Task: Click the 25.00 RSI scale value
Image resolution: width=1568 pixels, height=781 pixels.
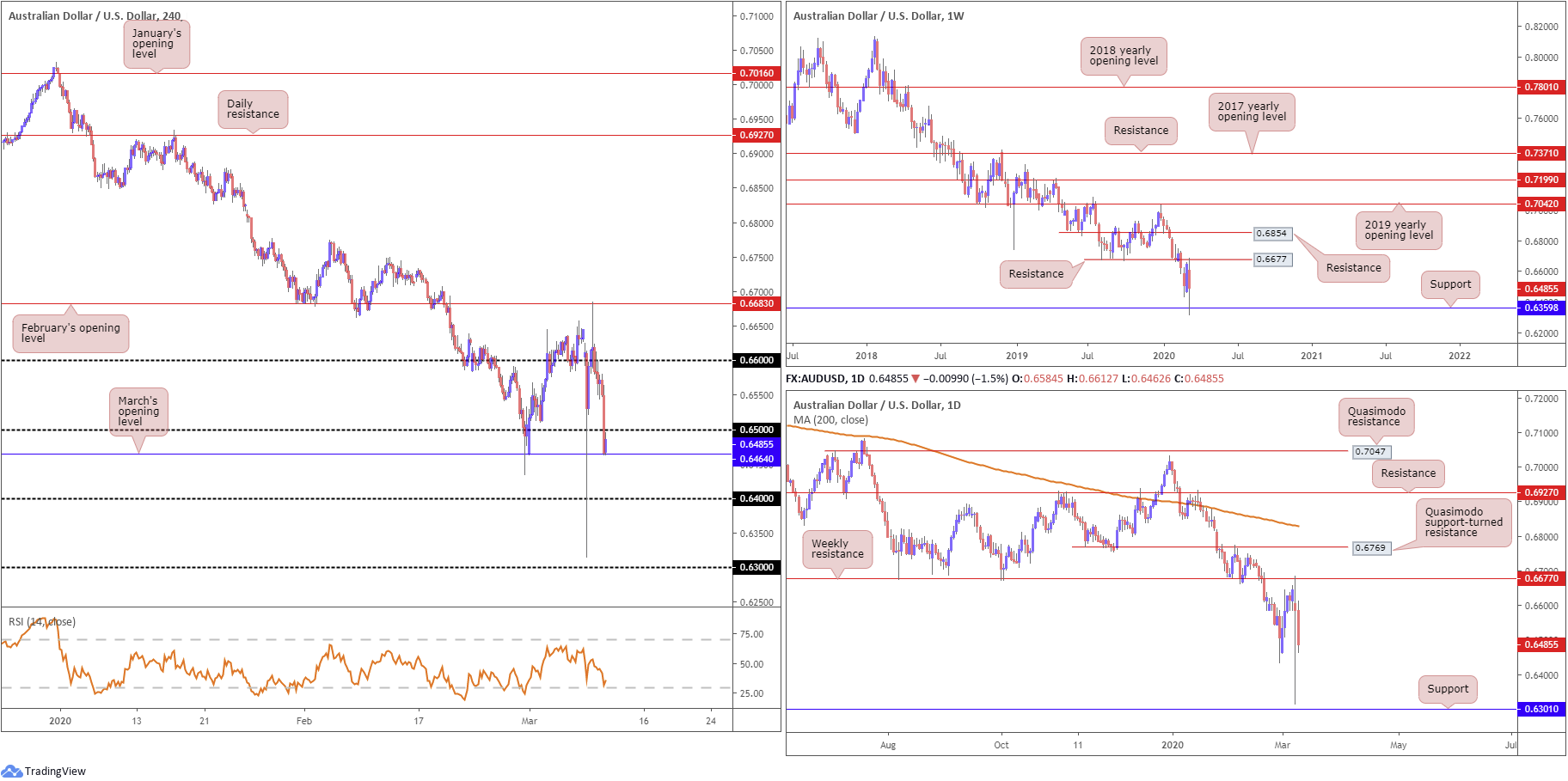Action: (752, 693)
